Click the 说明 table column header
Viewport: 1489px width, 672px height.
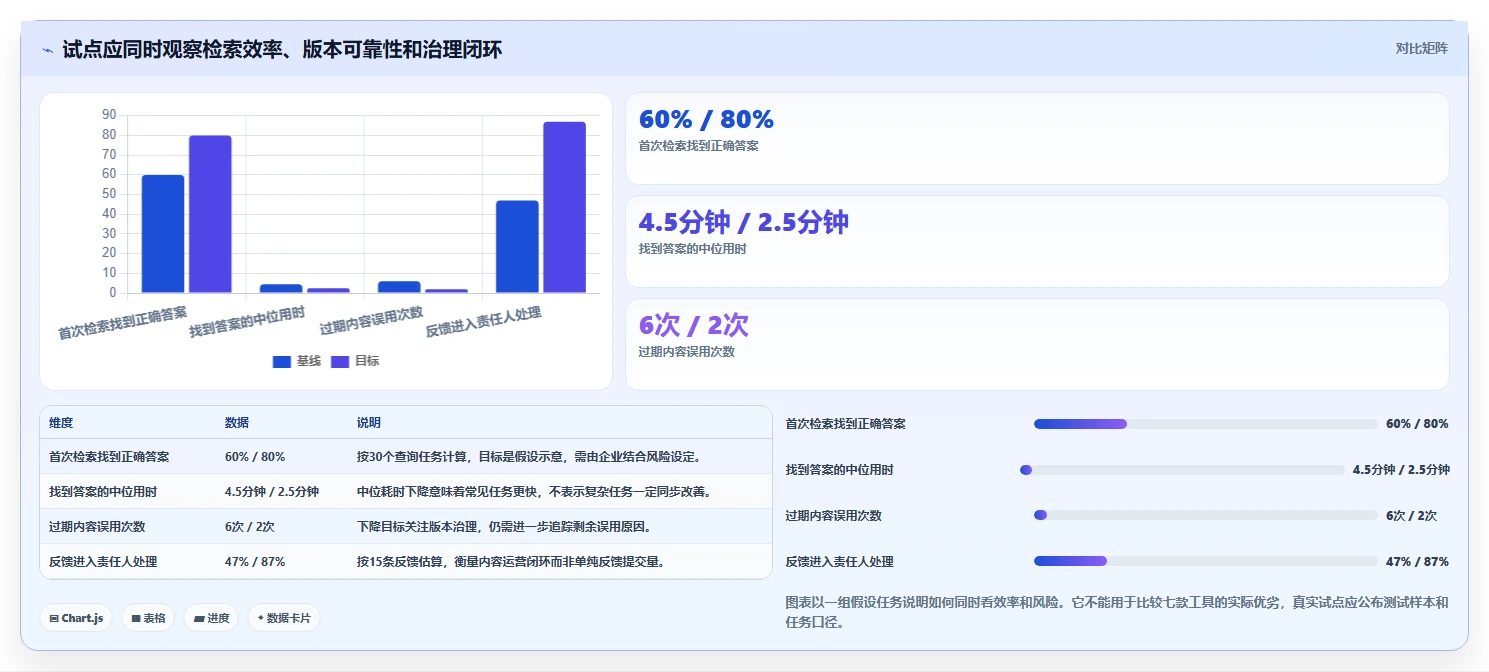tap(369, 423)
